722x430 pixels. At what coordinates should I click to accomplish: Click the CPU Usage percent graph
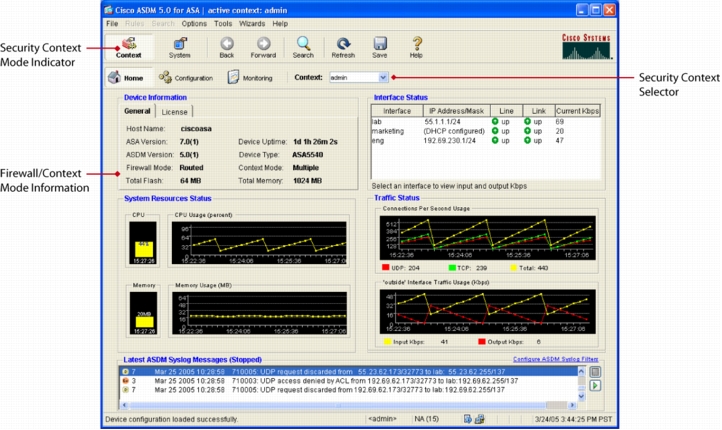(x=259, y=243)
